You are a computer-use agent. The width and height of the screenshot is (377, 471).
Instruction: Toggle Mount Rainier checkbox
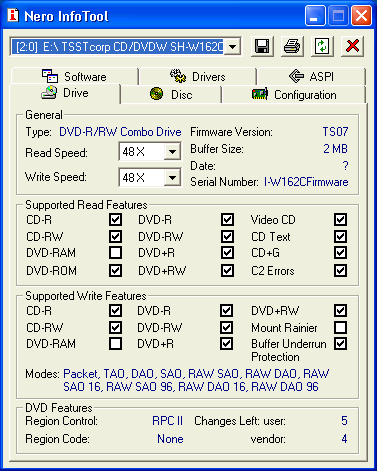[340, 327]
